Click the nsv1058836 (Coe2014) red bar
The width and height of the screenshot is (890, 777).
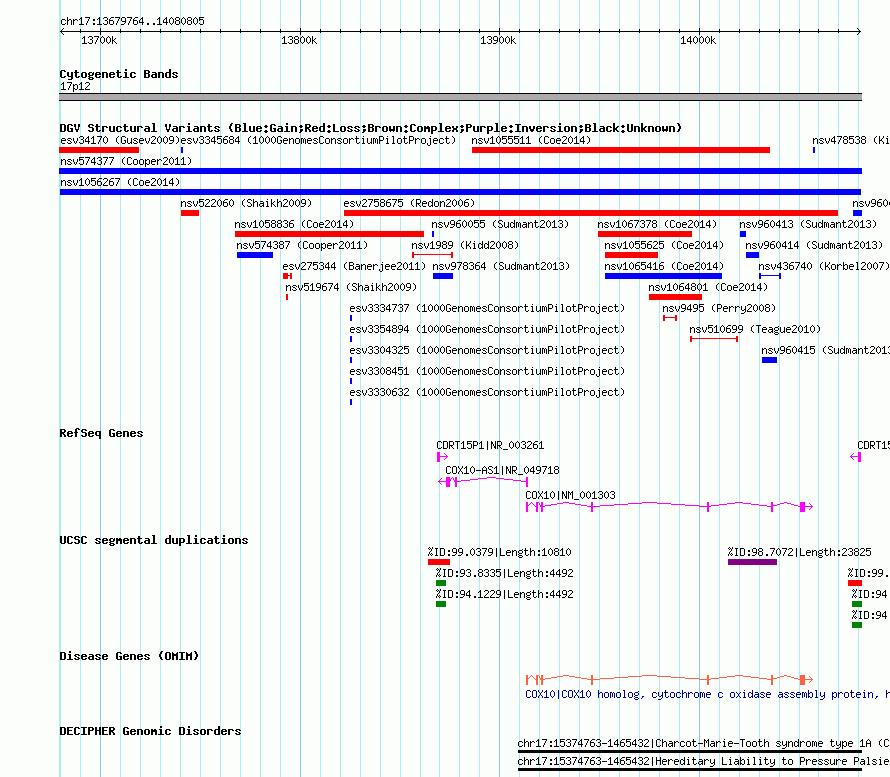pyautogui.click(x=329, y=234)
